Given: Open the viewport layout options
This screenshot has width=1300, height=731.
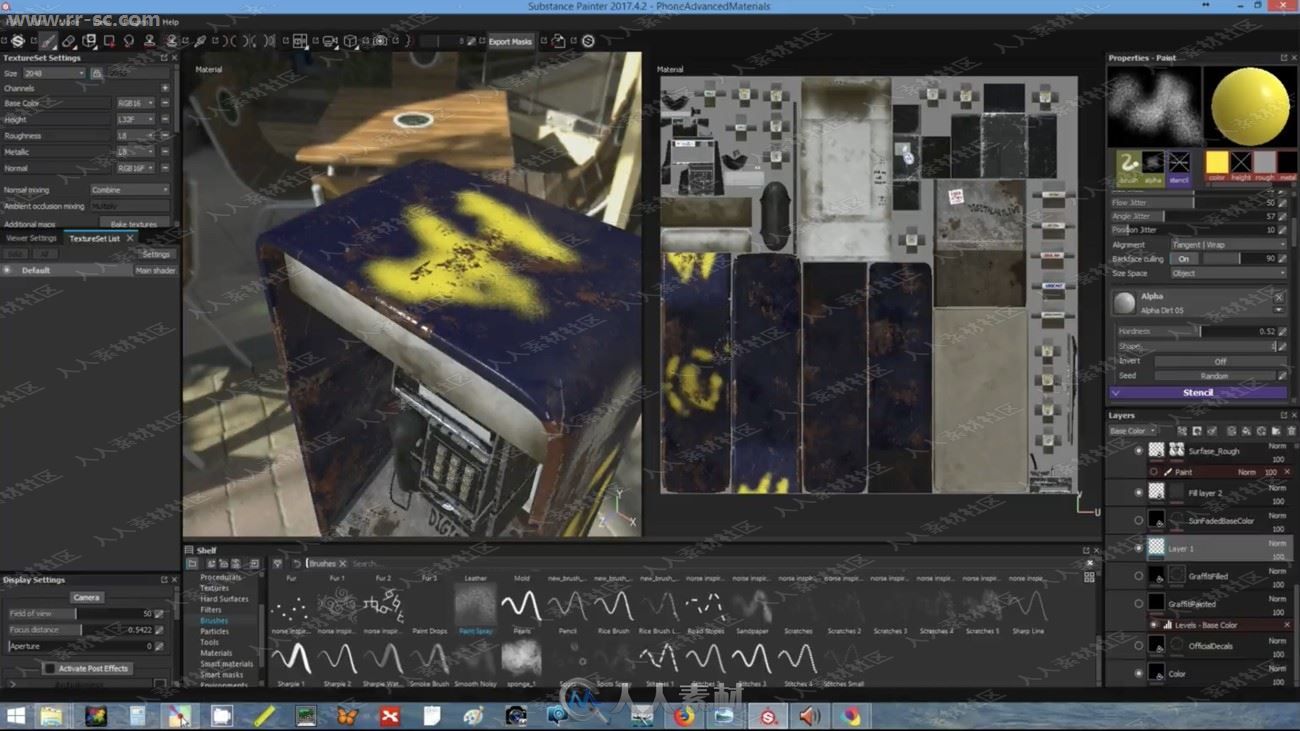Looking at the screenshot, I should [x=300, y=41].
